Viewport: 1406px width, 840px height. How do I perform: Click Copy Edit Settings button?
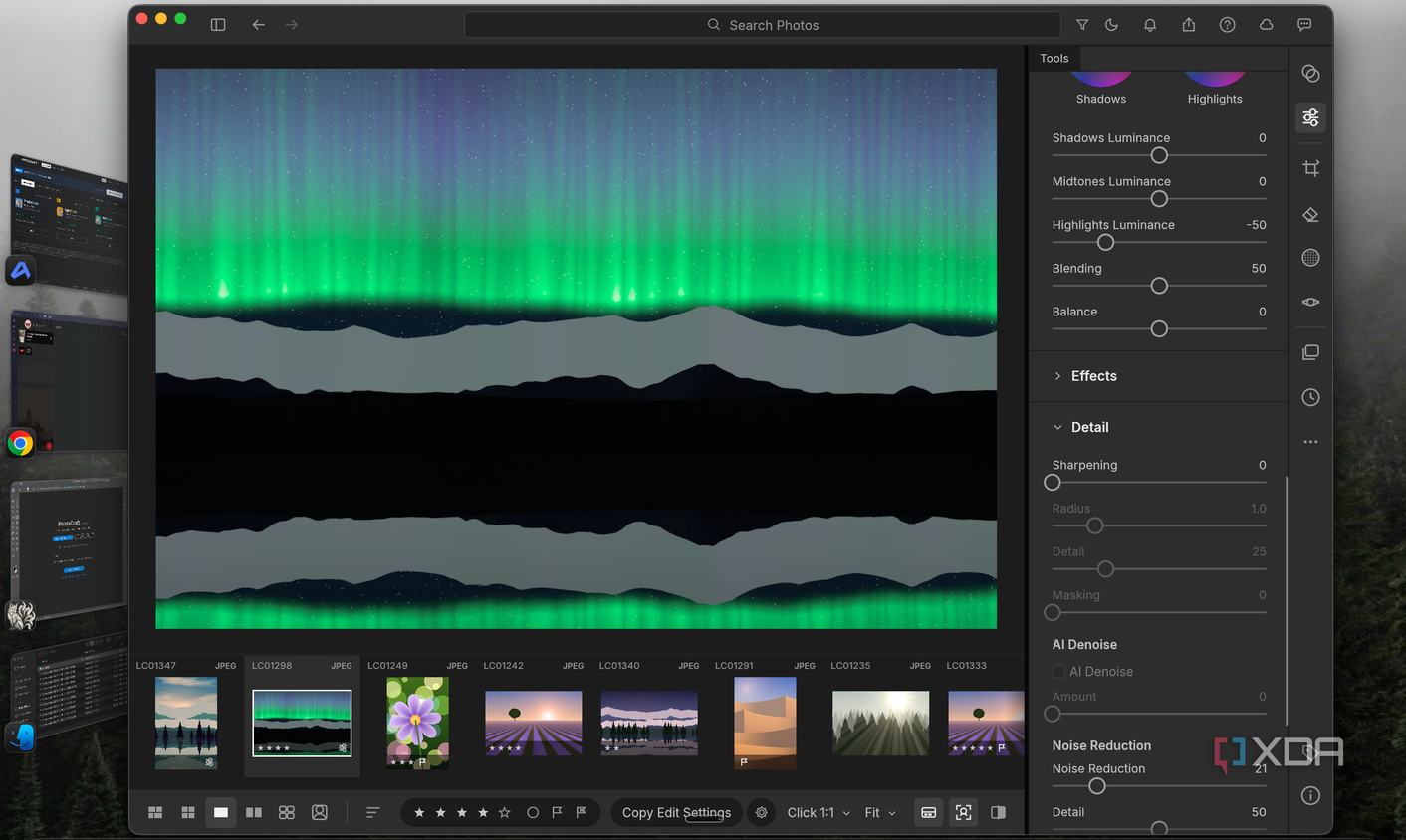coord(676,813)
